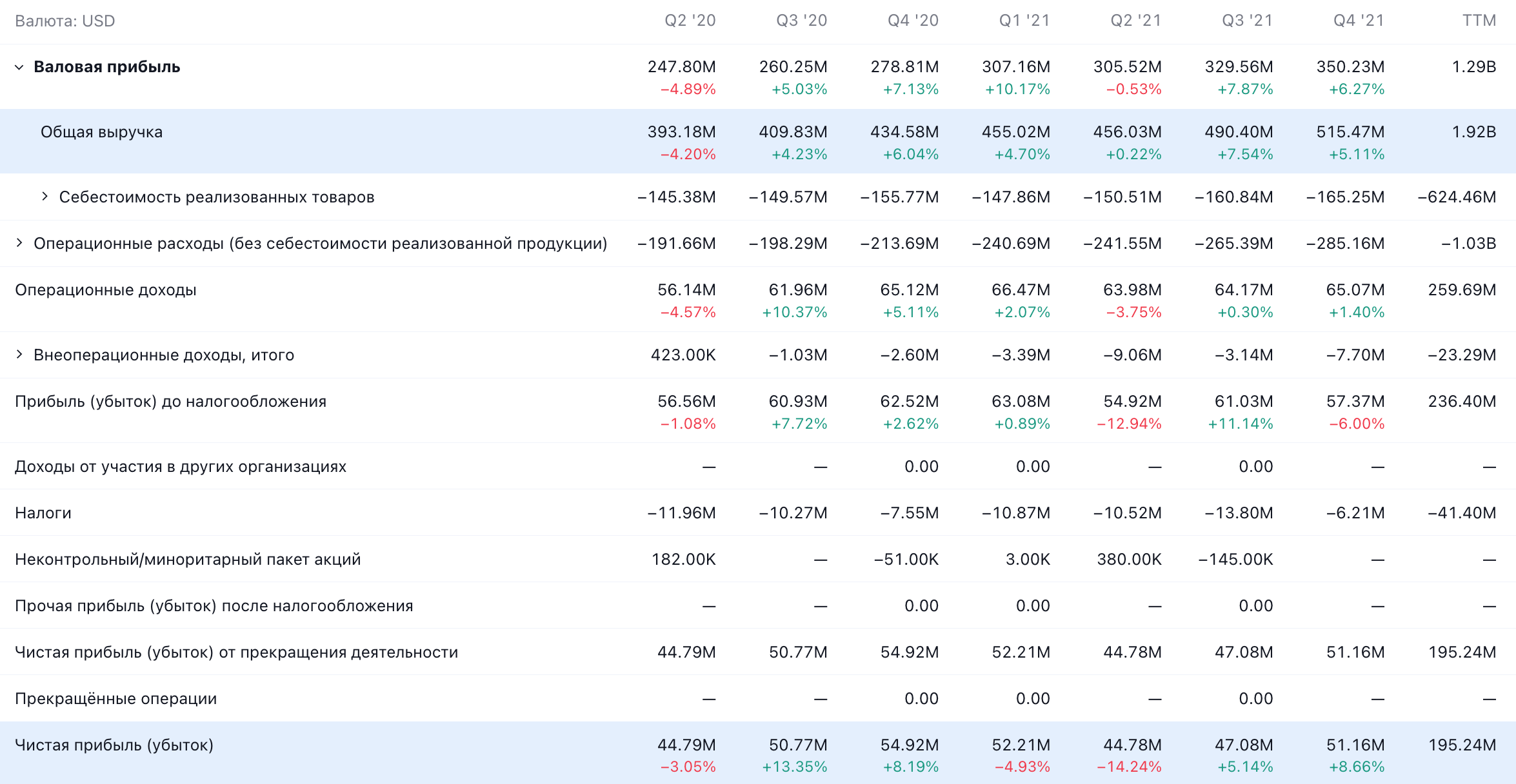Click Прибыль (убыток) до налогообложения label

click(x=171, y=402)
